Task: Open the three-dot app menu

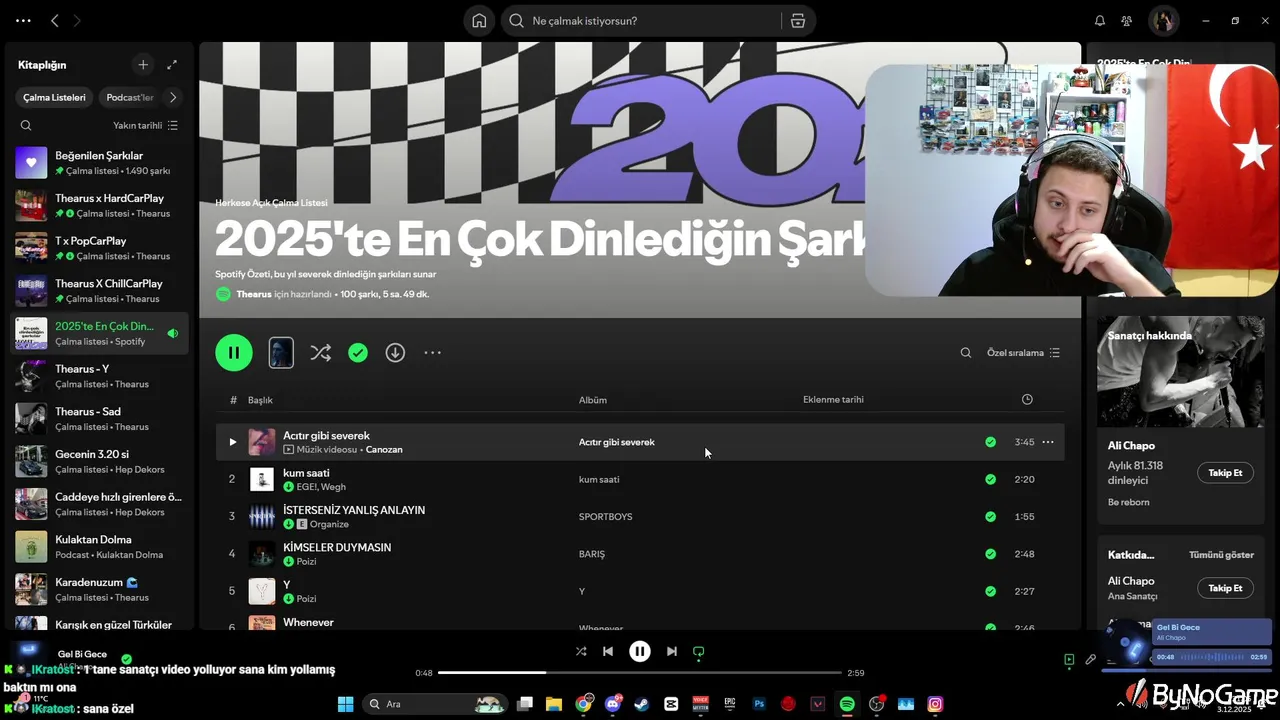Action: [x=23, y=21]
